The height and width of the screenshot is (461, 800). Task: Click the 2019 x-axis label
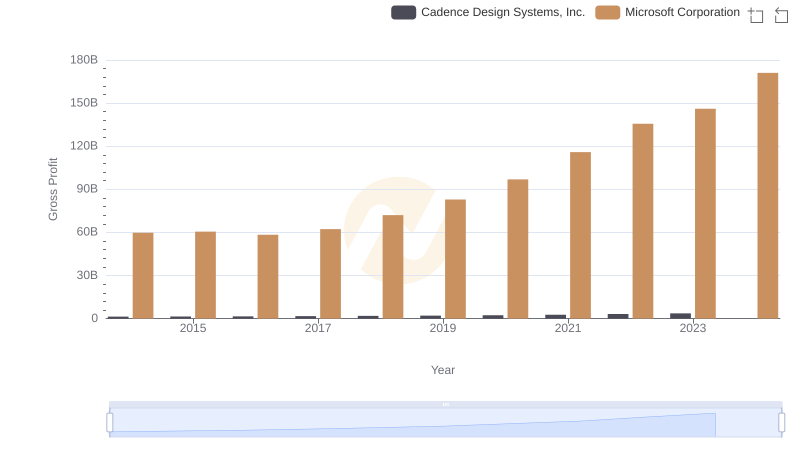tap(442, 328)
